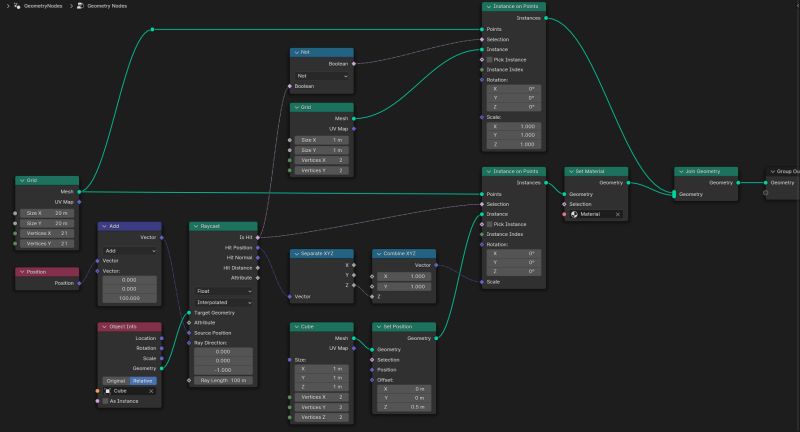This screenshot has height=432, width=800.
Task: Click the -1.000 Ray Direction value on Raycast
Action: tap(223, 370)
